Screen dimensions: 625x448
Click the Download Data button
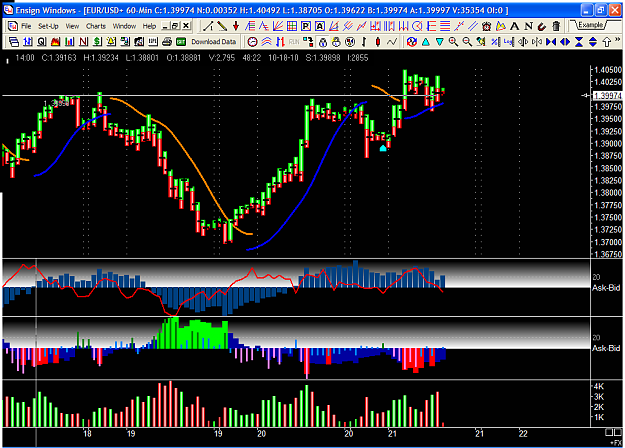pyautogui.click(x=213, y=41)
